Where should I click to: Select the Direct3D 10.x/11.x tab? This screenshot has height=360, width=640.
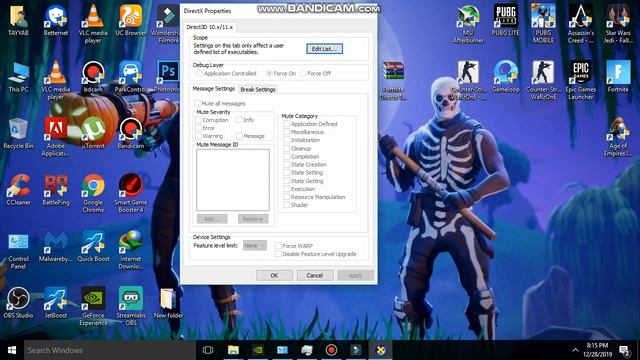(x=210, y=27)
